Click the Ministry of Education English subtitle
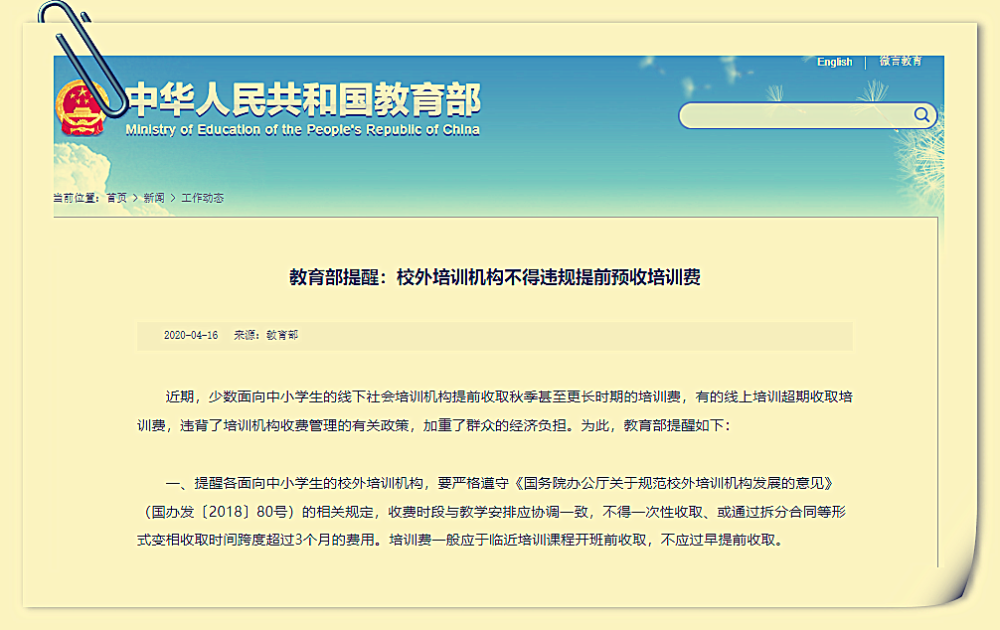1000x630 pixels. [x=302, y=130]
